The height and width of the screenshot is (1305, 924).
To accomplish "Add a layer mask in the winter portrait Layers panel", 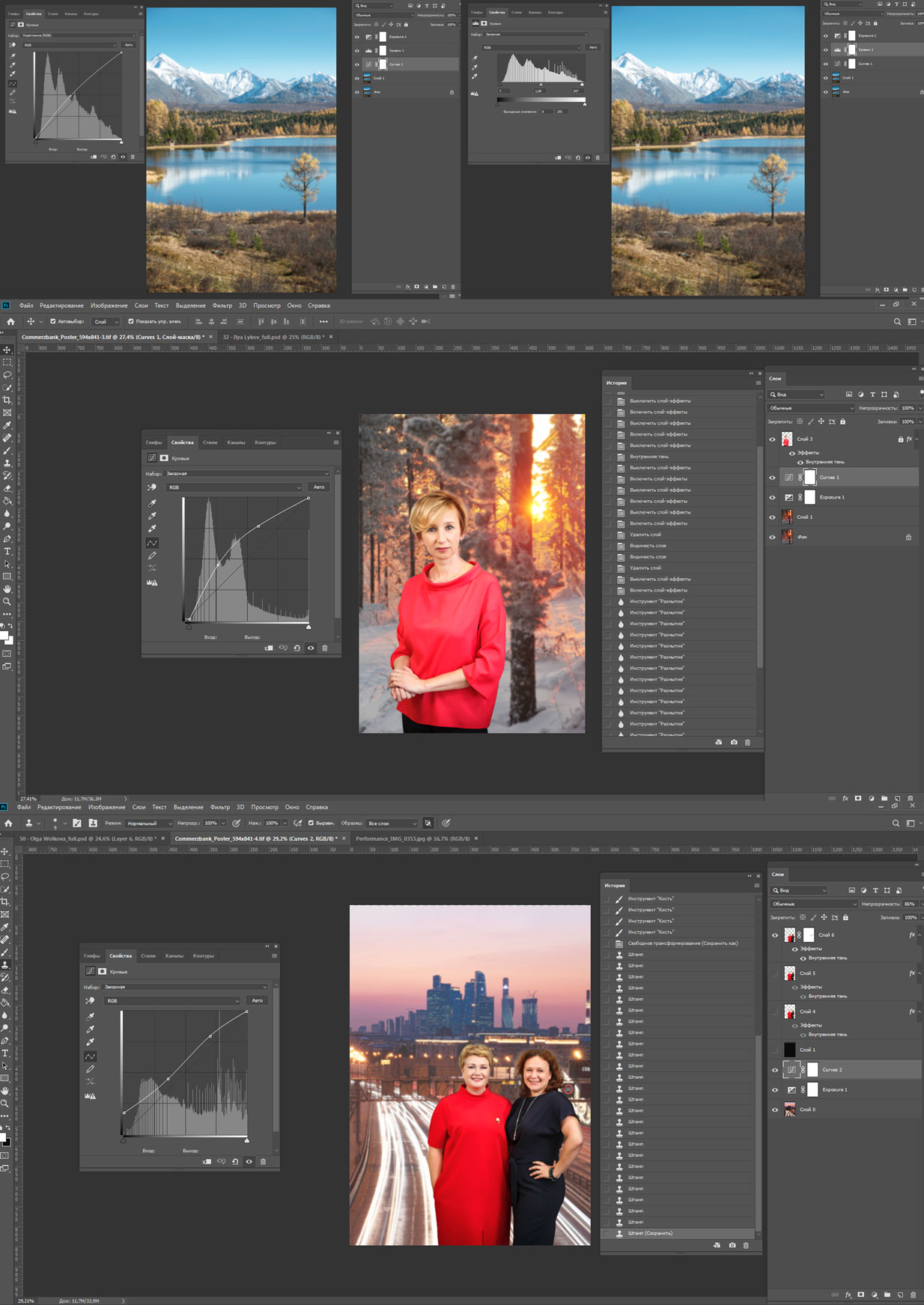I will (858, 798).
